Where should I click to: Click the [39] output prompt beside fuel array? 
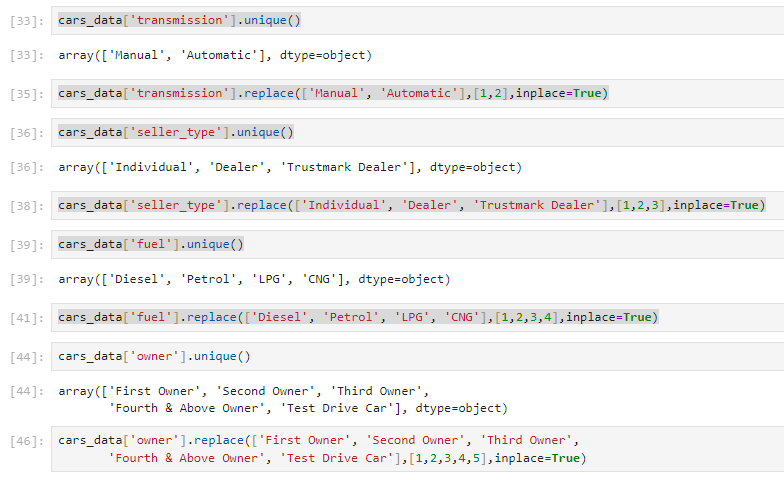click(x=27, y=280)
